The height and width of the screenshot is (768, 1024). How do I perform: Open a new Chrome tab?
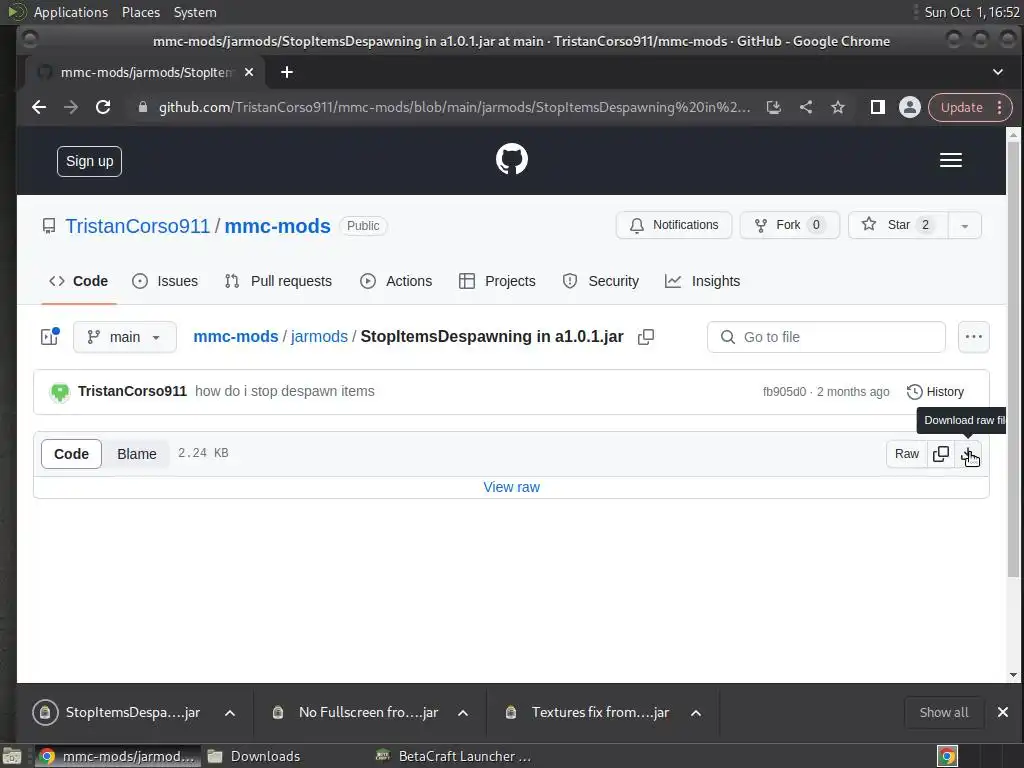(287, 72)
